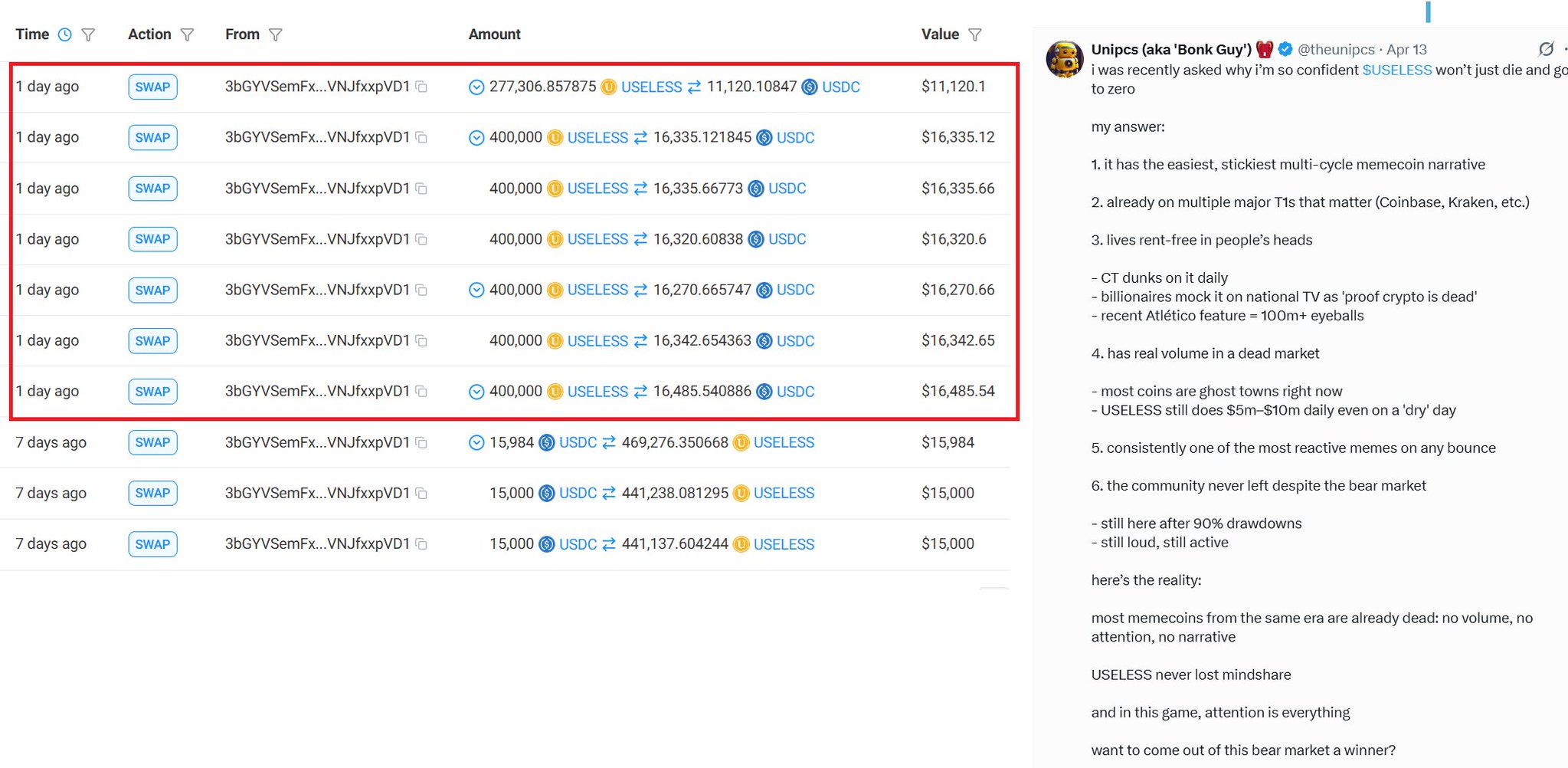Expand the 15,984 USDC swap details

point(476,442)
